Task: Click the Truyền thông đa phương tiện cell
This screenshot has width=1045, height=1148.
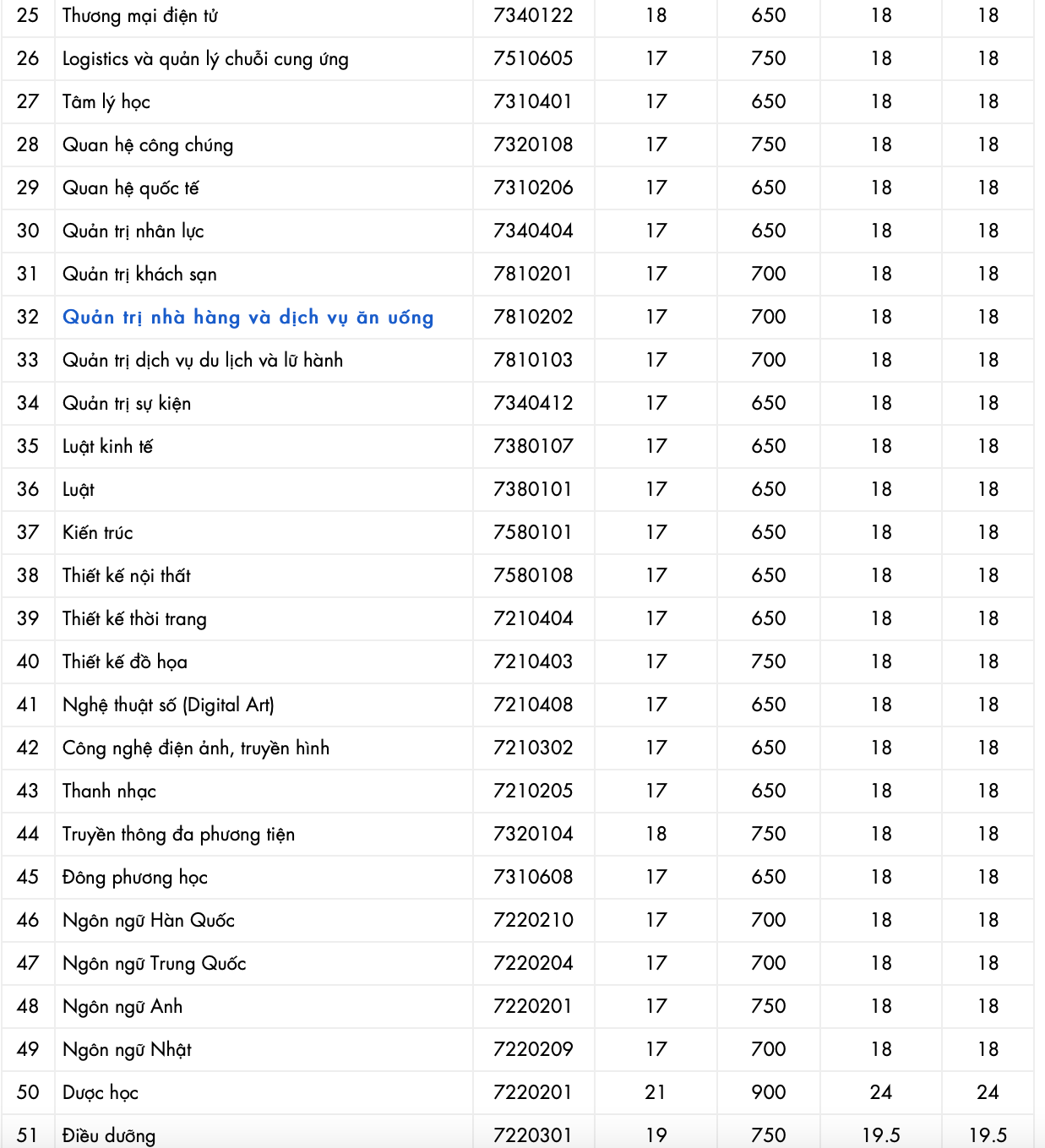Action: tap(178, 835)
